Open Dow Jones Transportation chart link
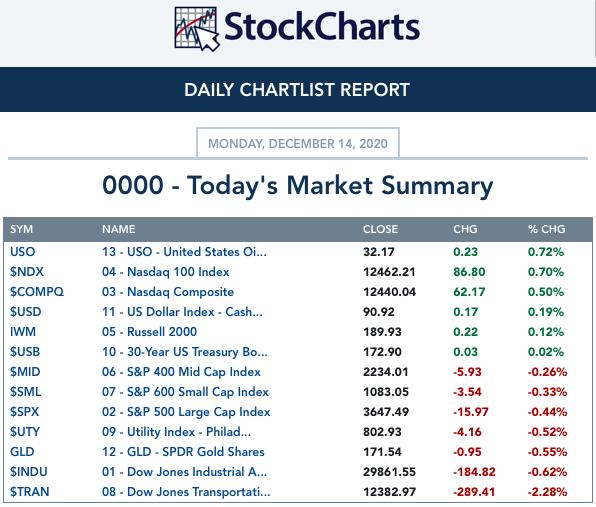This screenshot has width=596, height=507. tap(186, 492)
